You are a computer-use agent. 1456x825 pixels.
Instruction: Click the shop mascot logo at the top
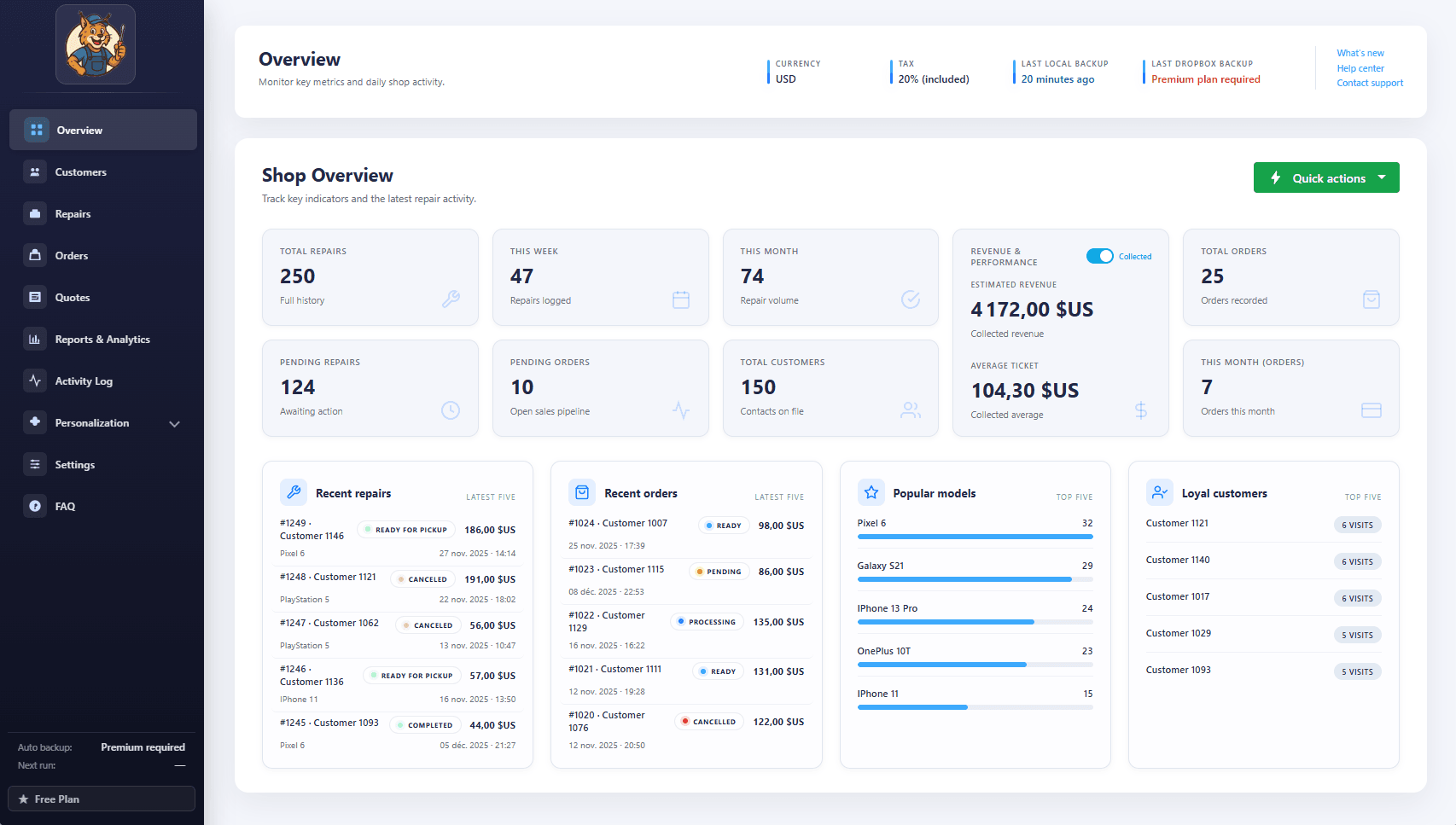tap(95, 44)
